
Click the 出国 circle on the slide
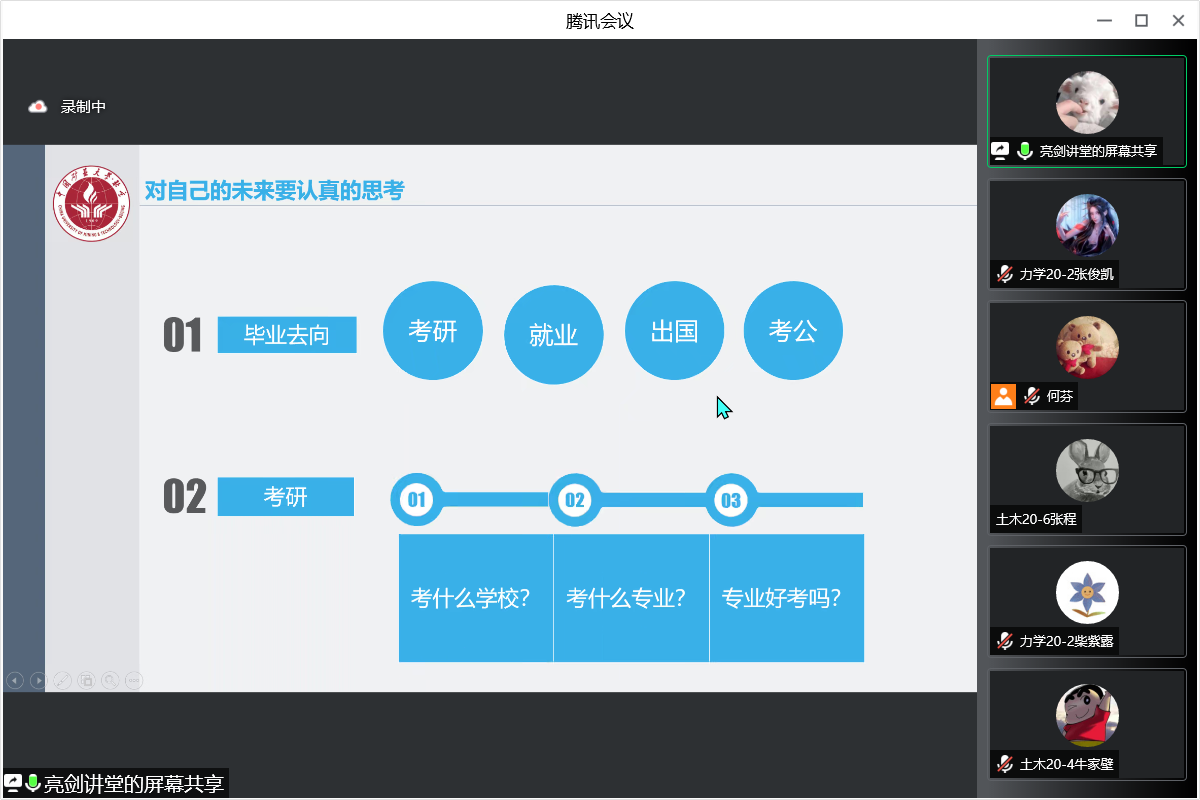pos(674,331)
